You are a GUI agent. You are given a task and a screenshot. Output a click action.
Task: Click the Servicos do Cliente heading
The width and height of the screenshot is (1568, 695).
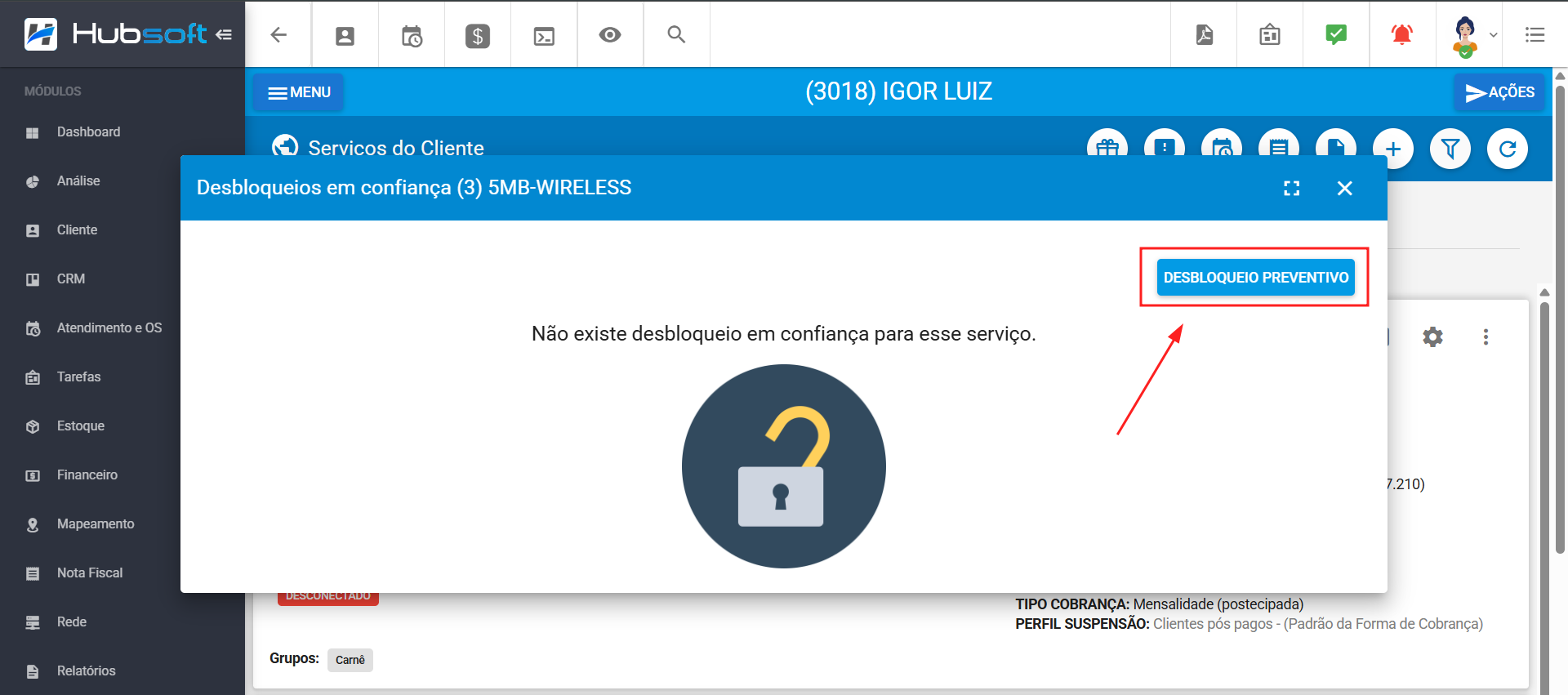coord(396,148)
